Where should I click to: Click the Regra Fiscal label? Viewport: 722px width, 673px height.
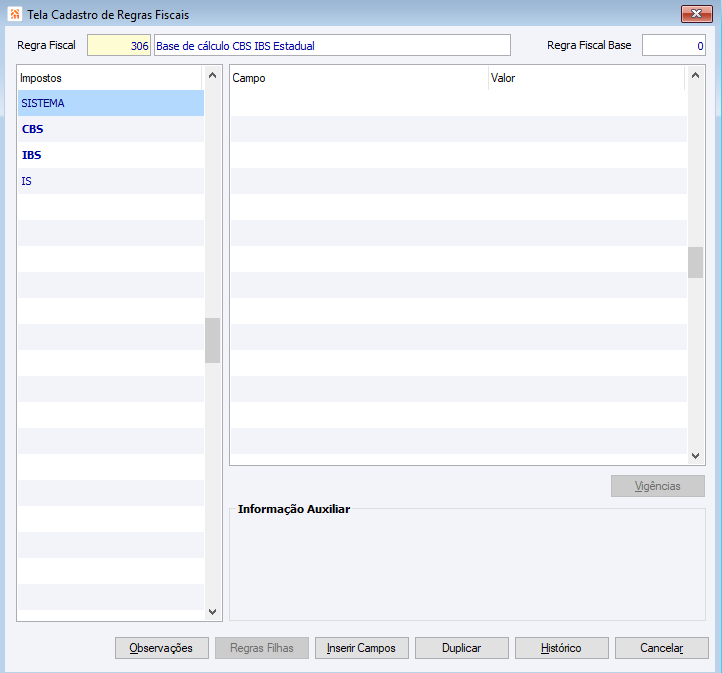(x=46, y=45)
